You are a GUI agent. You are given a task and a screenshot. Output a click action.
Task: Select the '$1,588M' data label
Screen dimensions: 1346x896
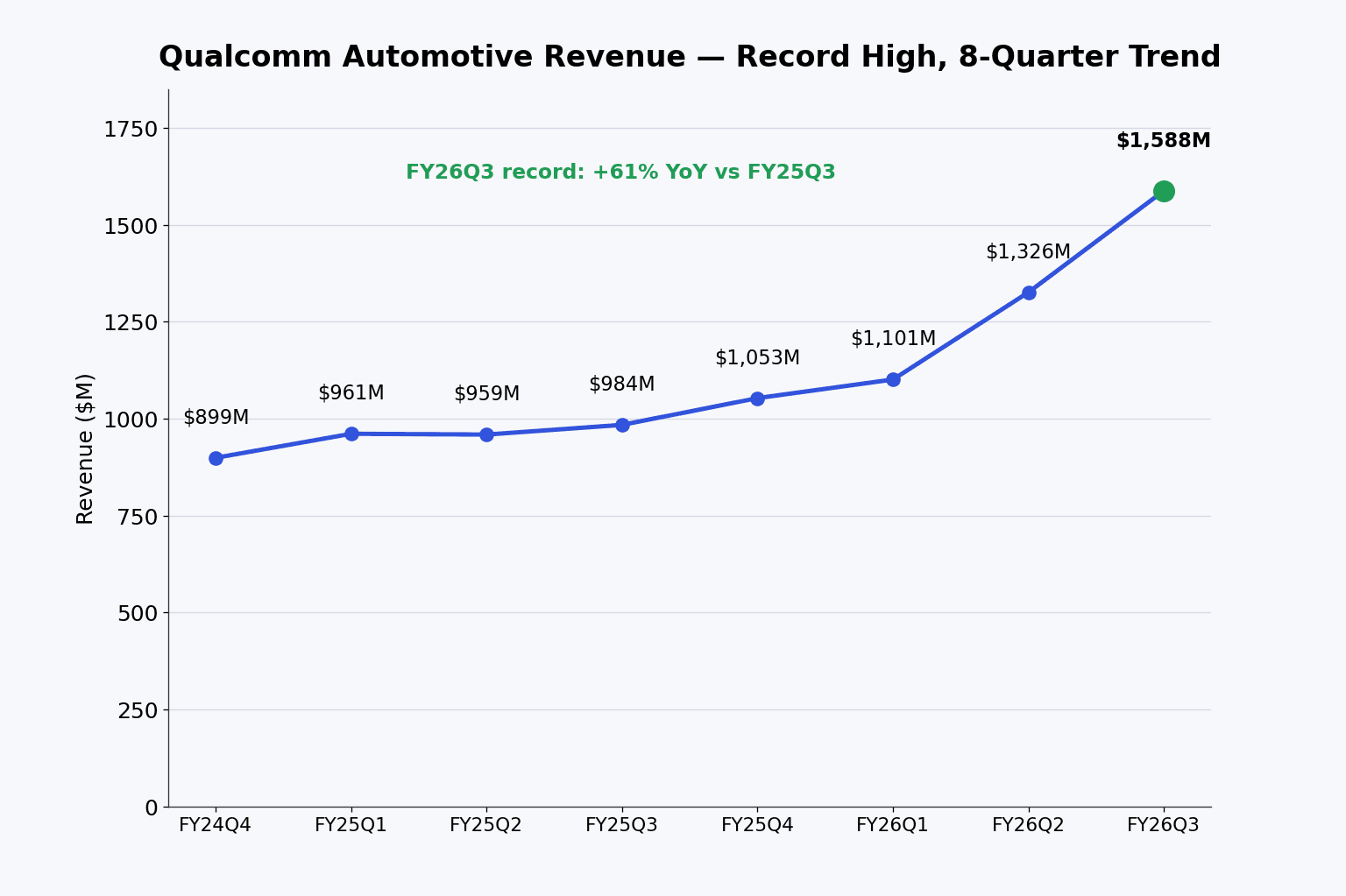click(x=1164, y=141)
